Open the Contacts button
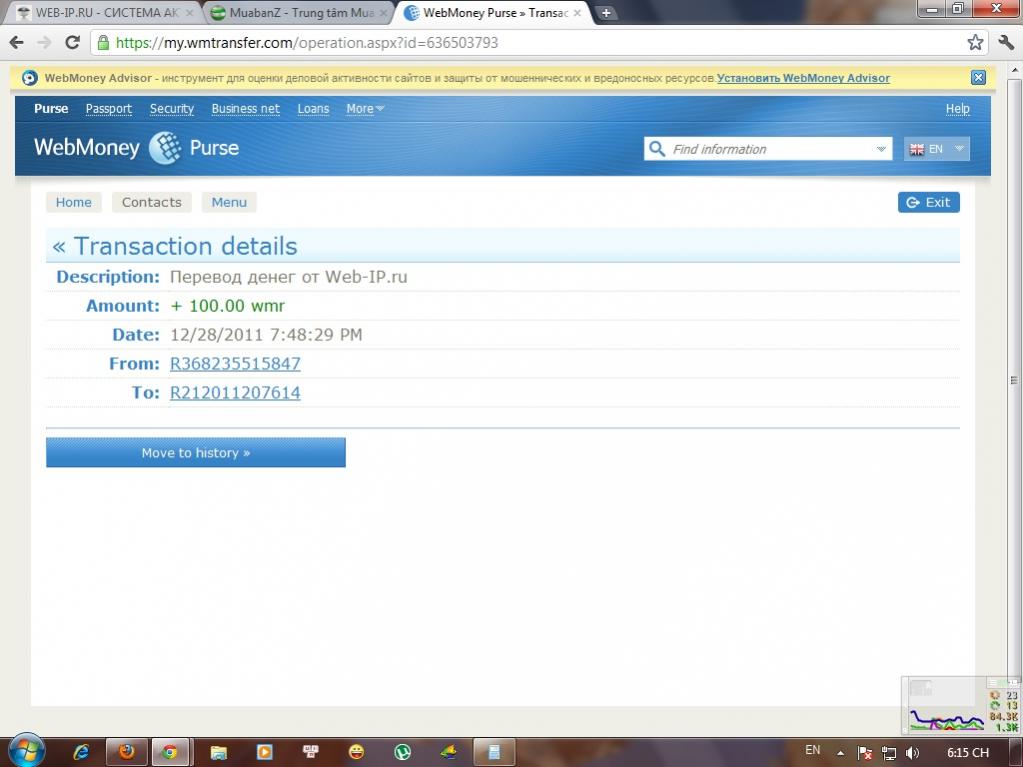Screen dimensions: 1023x767 click(151, 202)
